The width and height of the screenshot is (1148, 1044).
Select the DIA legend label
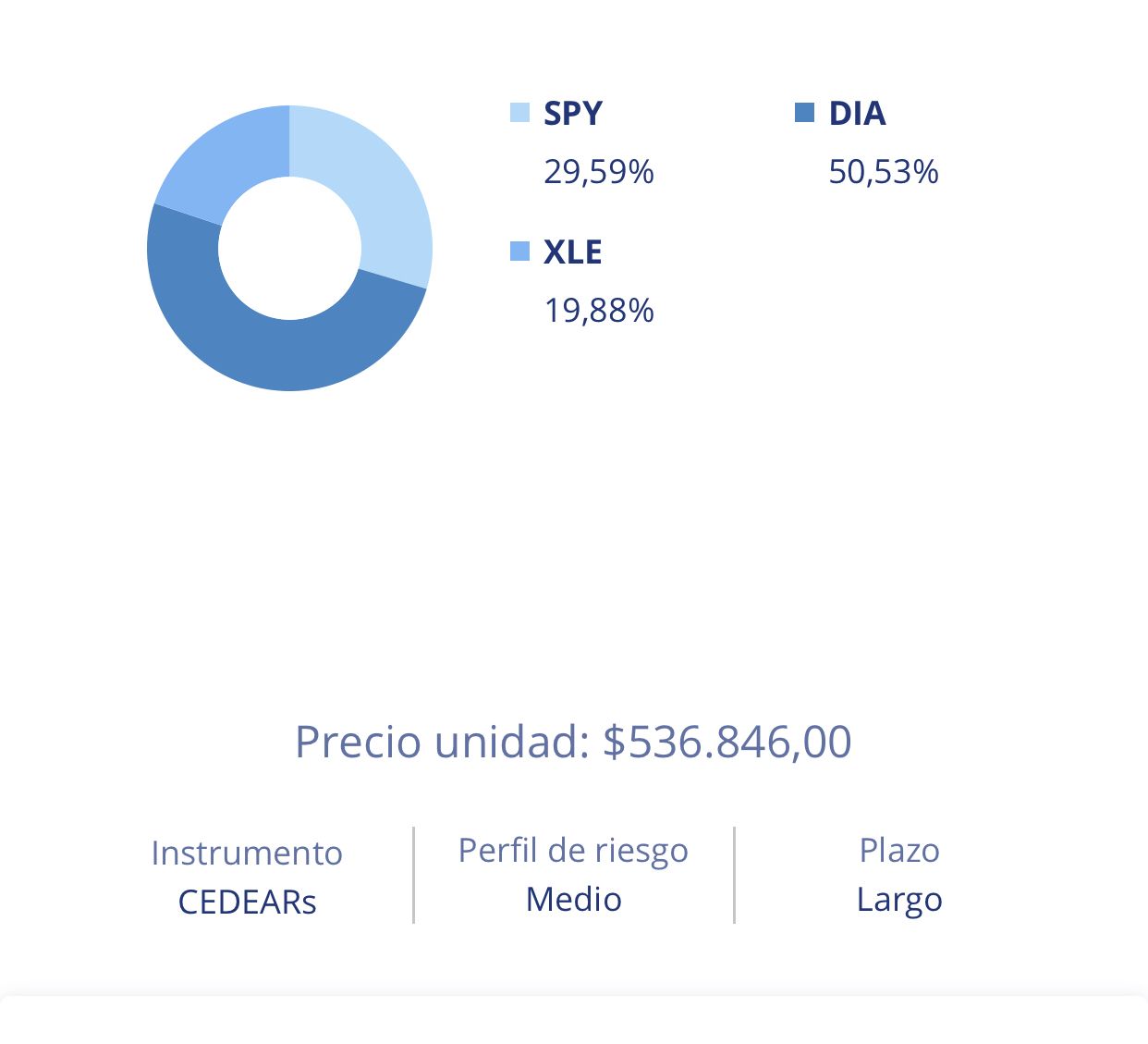click(857, 113)
